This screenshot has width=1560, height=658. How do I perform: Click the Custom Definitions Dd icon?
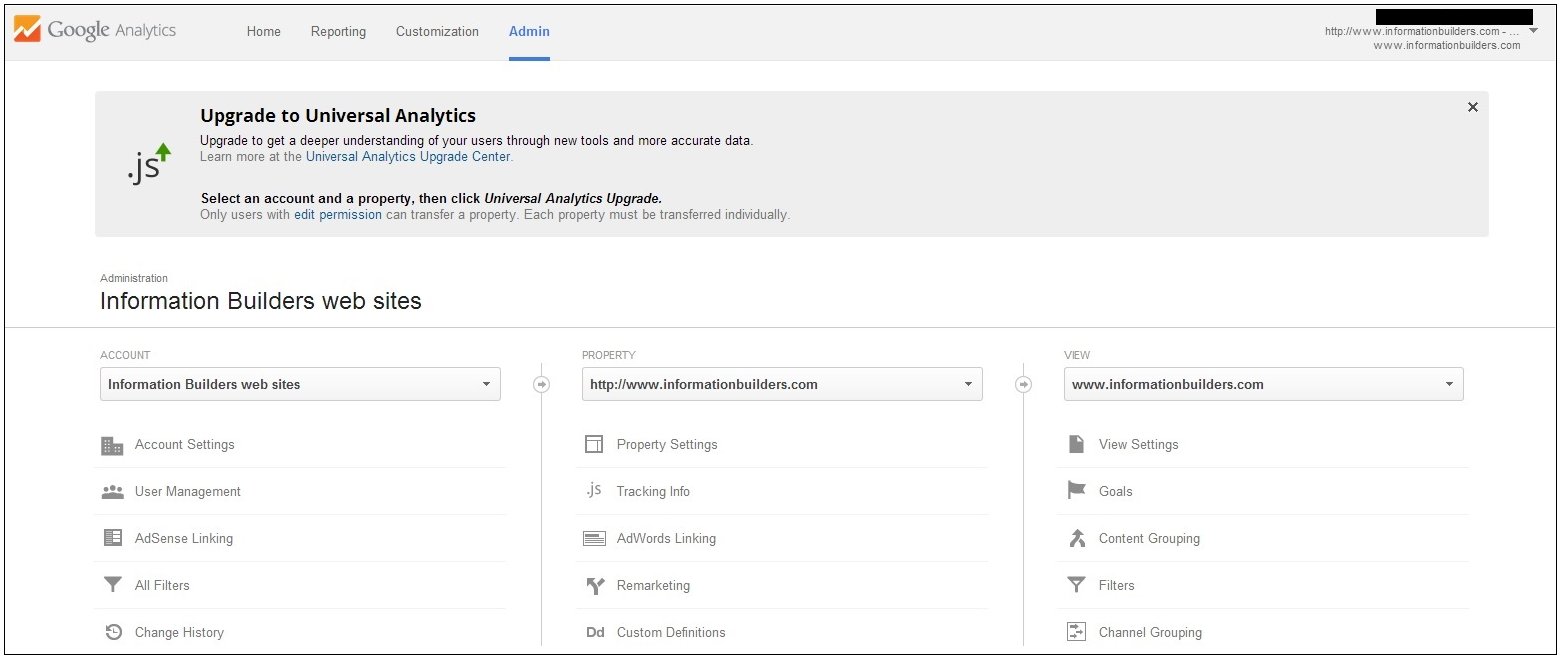pos(595,632)
